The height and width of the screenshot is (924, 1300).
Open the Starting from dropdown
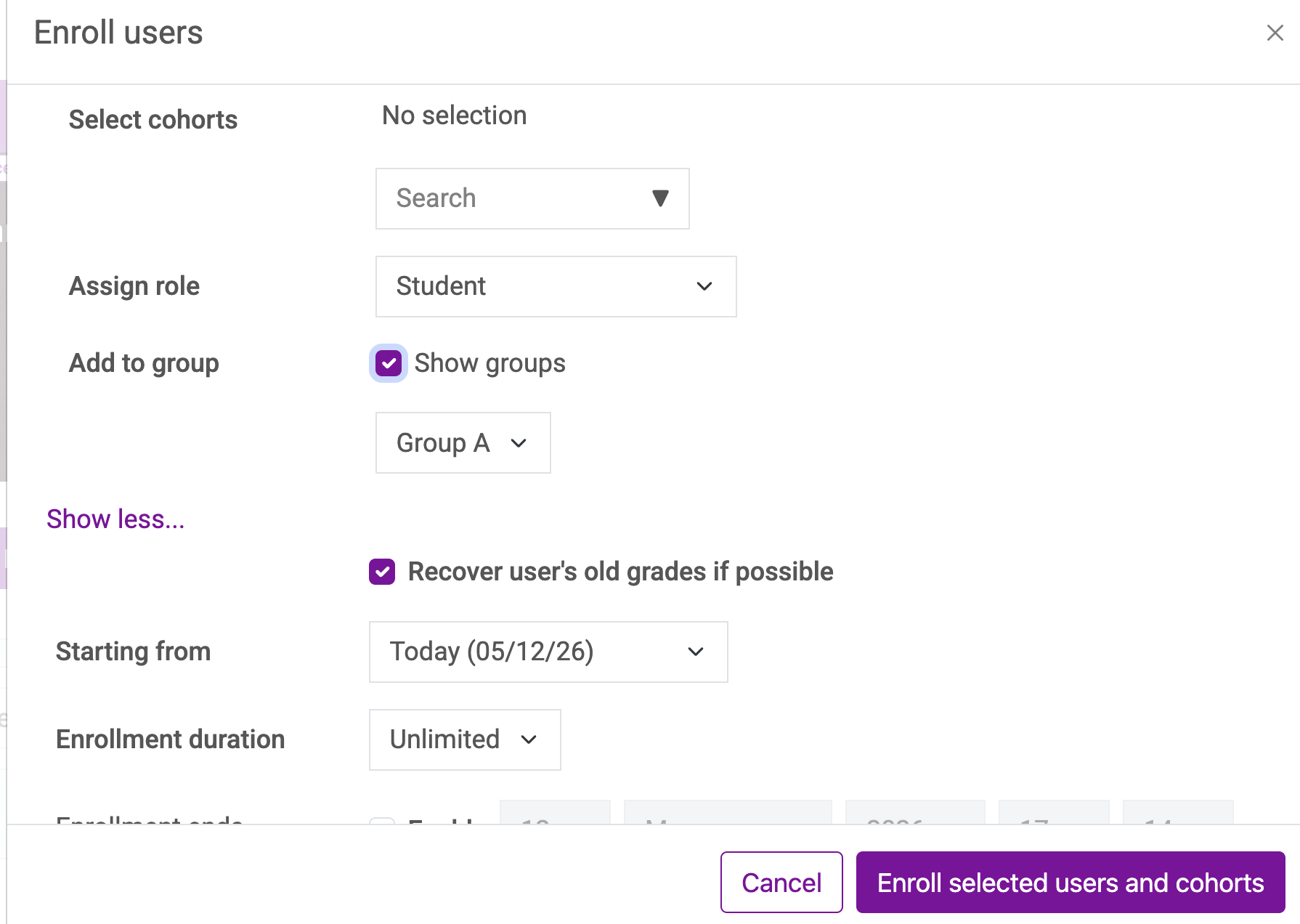pyautogui.click(x=548, y=652)
